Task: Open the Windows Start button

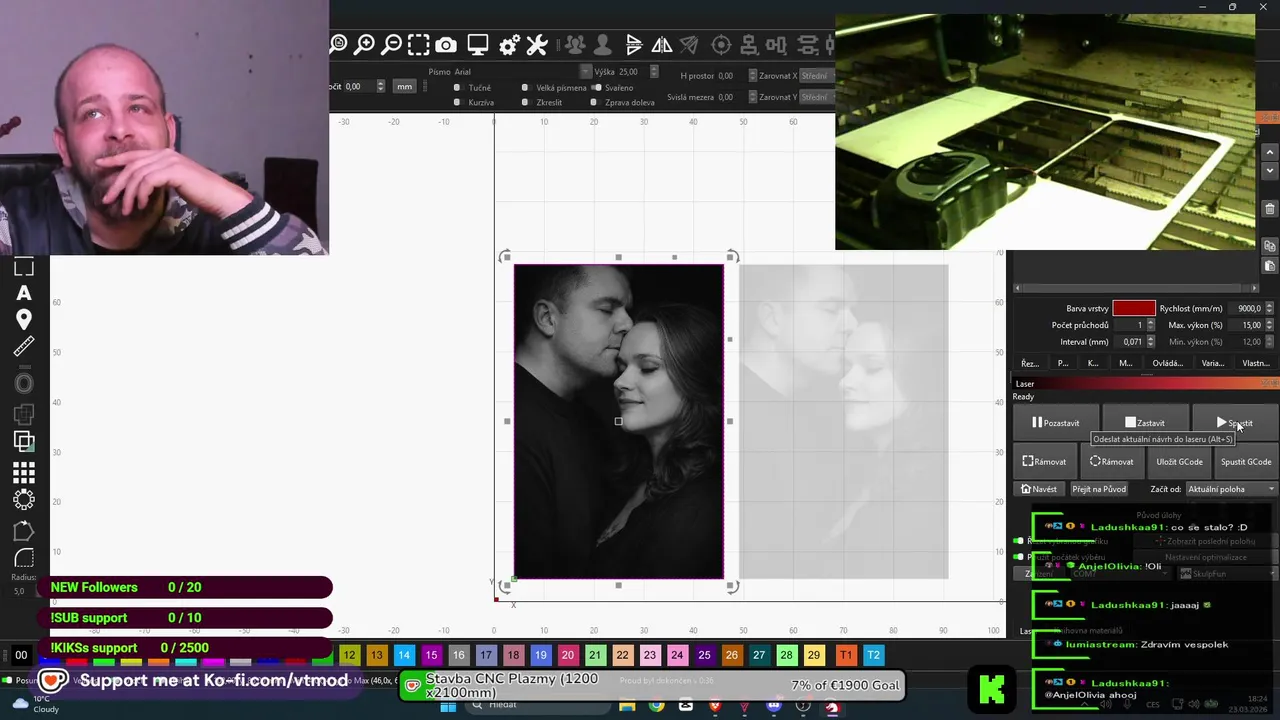Action: [x=448, y=706]
